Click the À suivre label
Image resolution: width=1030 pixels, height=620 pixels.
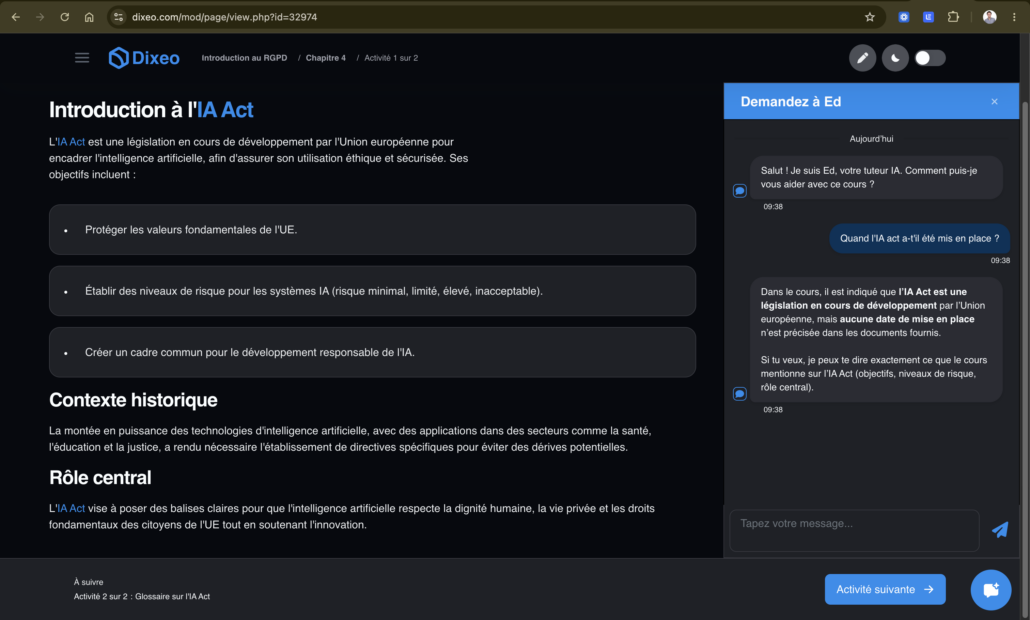coord(88,582)
